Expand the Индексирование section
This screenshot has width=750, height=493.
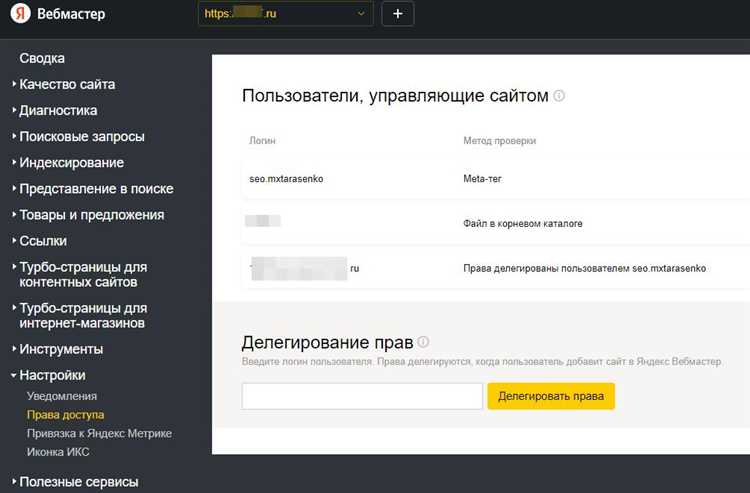[71, 163]
